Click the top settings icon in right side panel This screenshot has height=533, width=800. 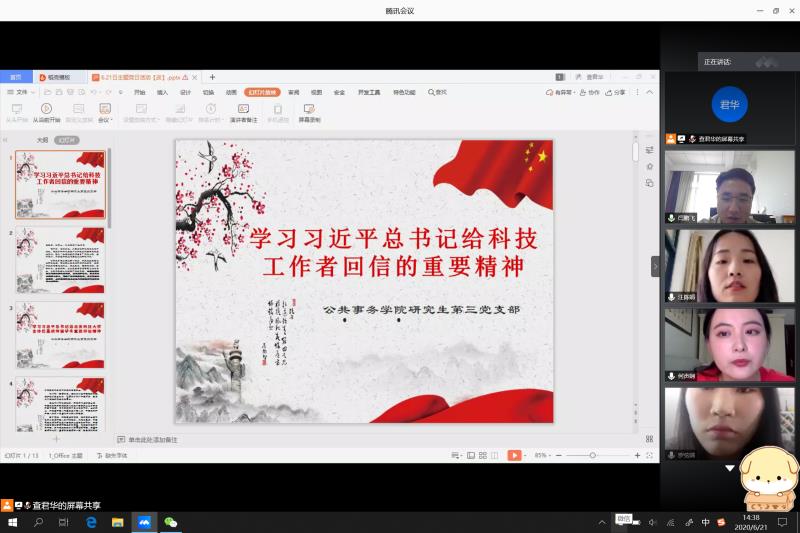click(x=649, y=150)
